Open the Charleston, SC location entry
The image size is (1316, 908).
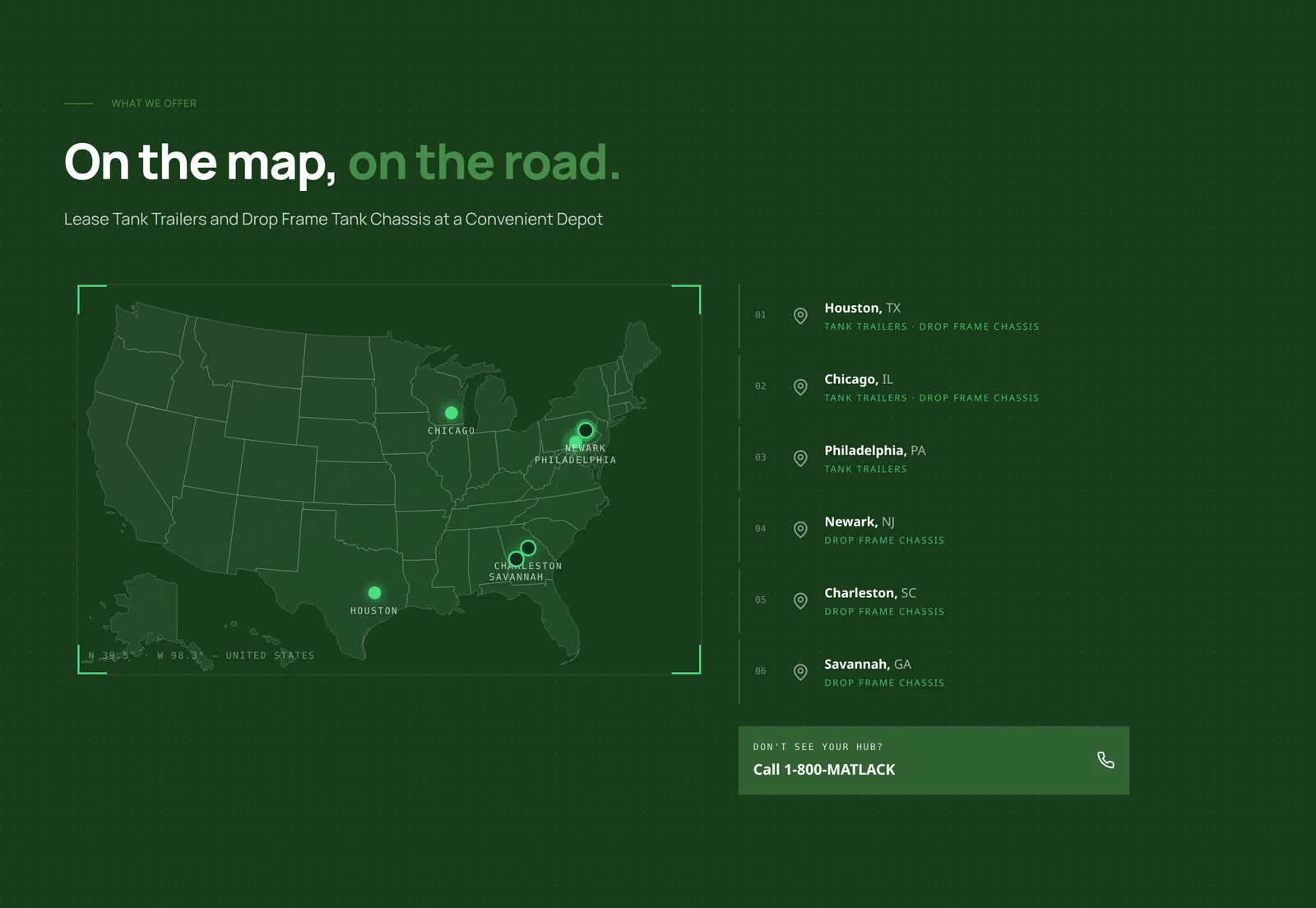pos(934,602)
